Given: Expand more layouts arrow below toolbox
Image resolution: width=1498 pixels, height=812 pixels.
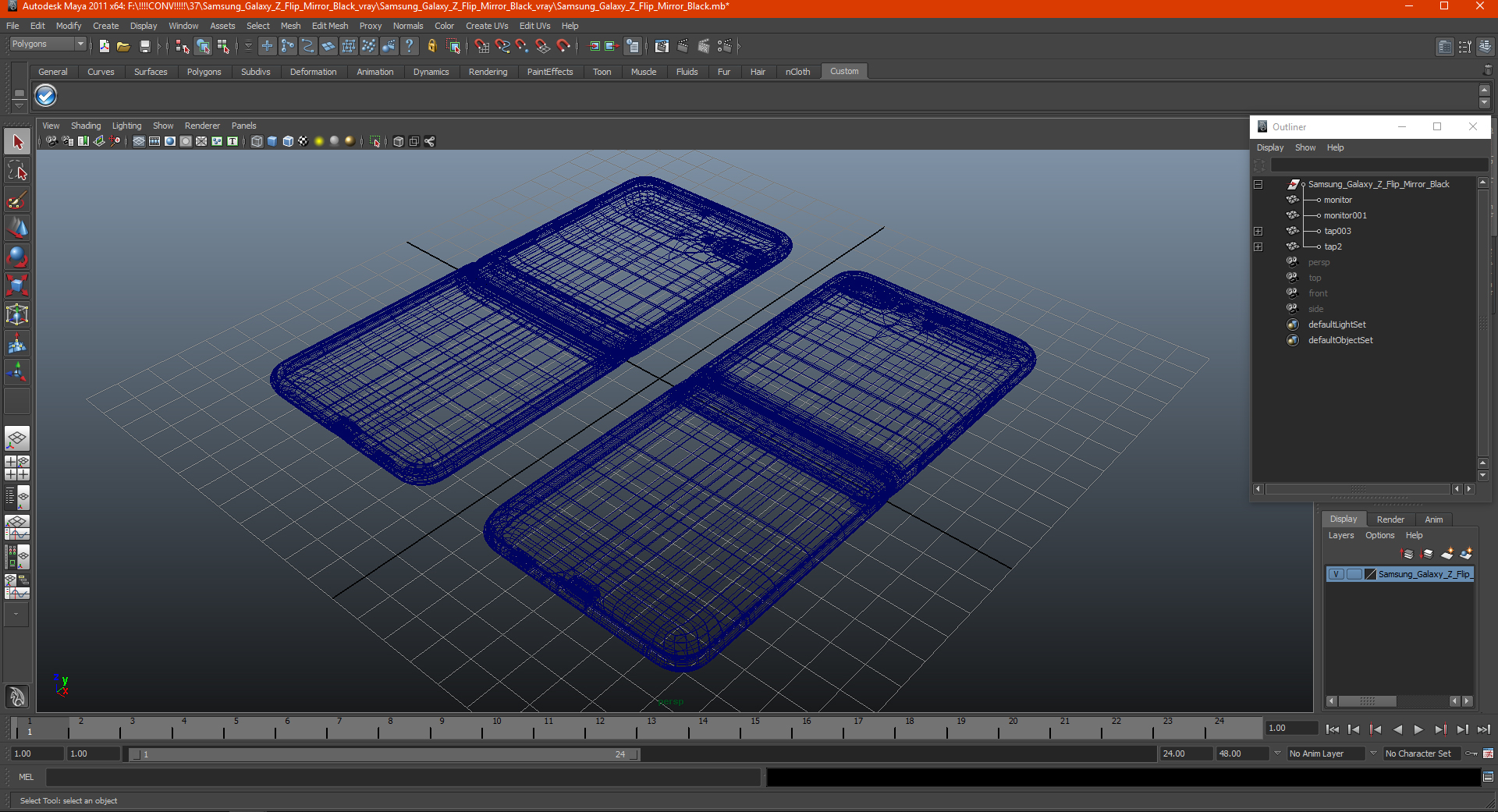Looking at the screenshot, I should coord(16,615).
